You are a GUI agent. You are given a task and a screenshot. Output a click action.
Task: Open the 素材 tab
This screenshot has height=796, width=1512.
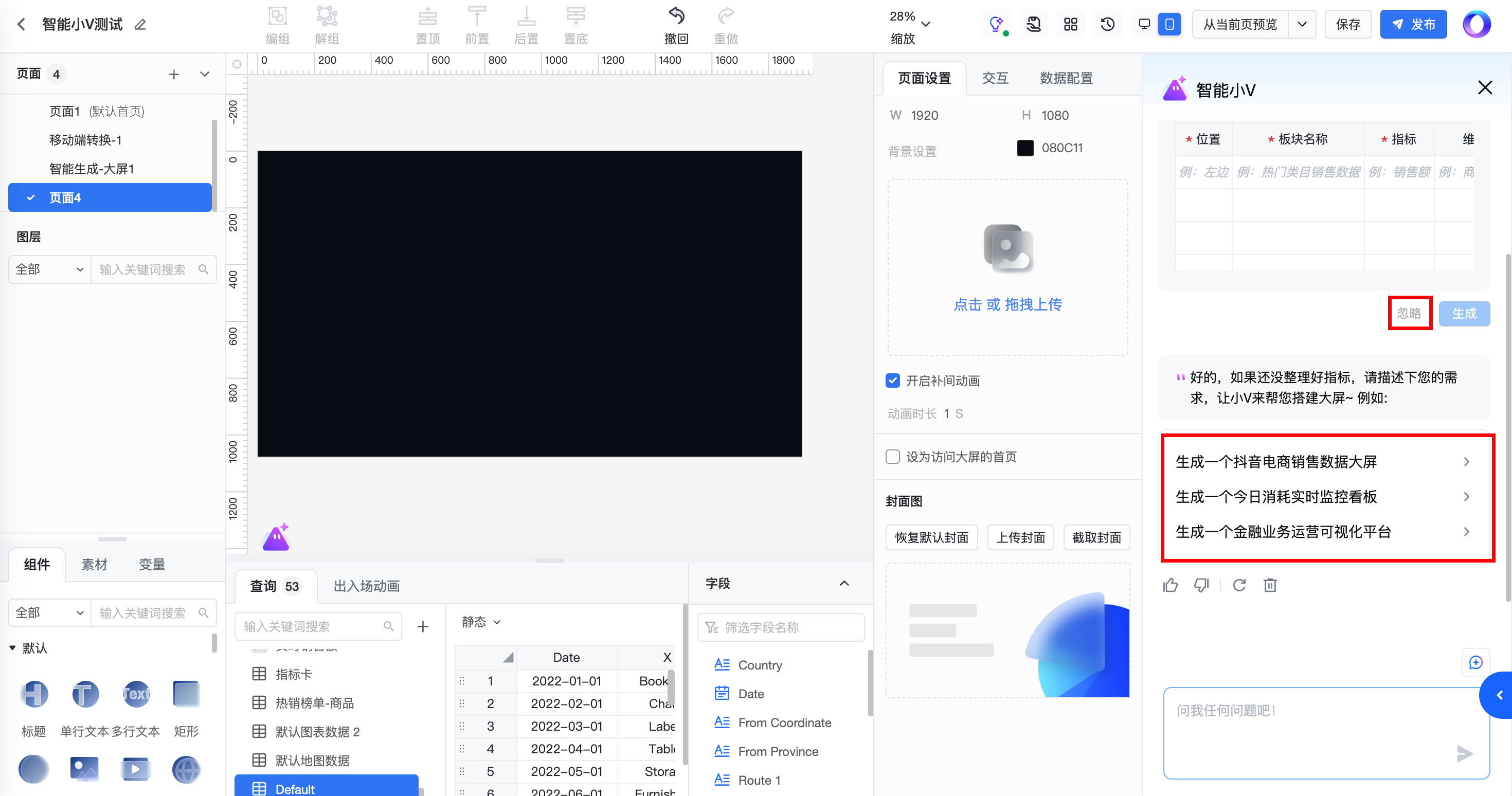tap(94, 564)
